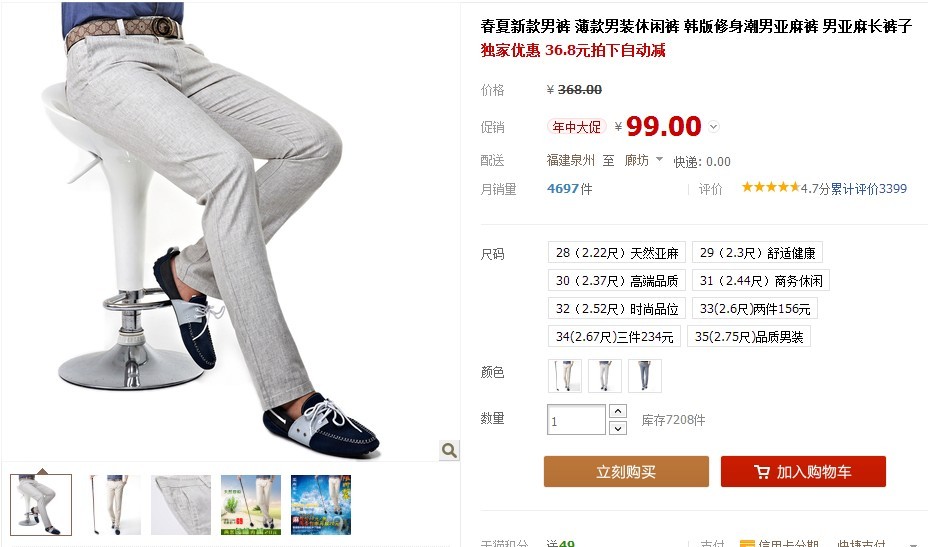The width and height of the screenshot is (928, 547).
Task: View the blue sky promotional thumbnail
Action: (x=321, y=504)
